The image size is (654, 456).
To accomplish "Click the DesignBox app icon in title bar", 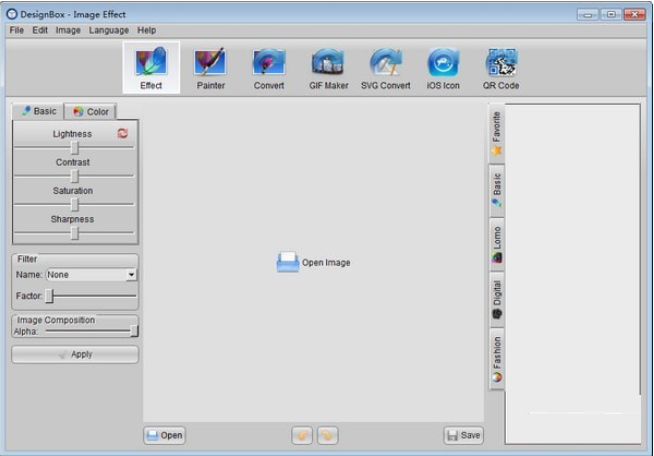I will pos(12,14).
